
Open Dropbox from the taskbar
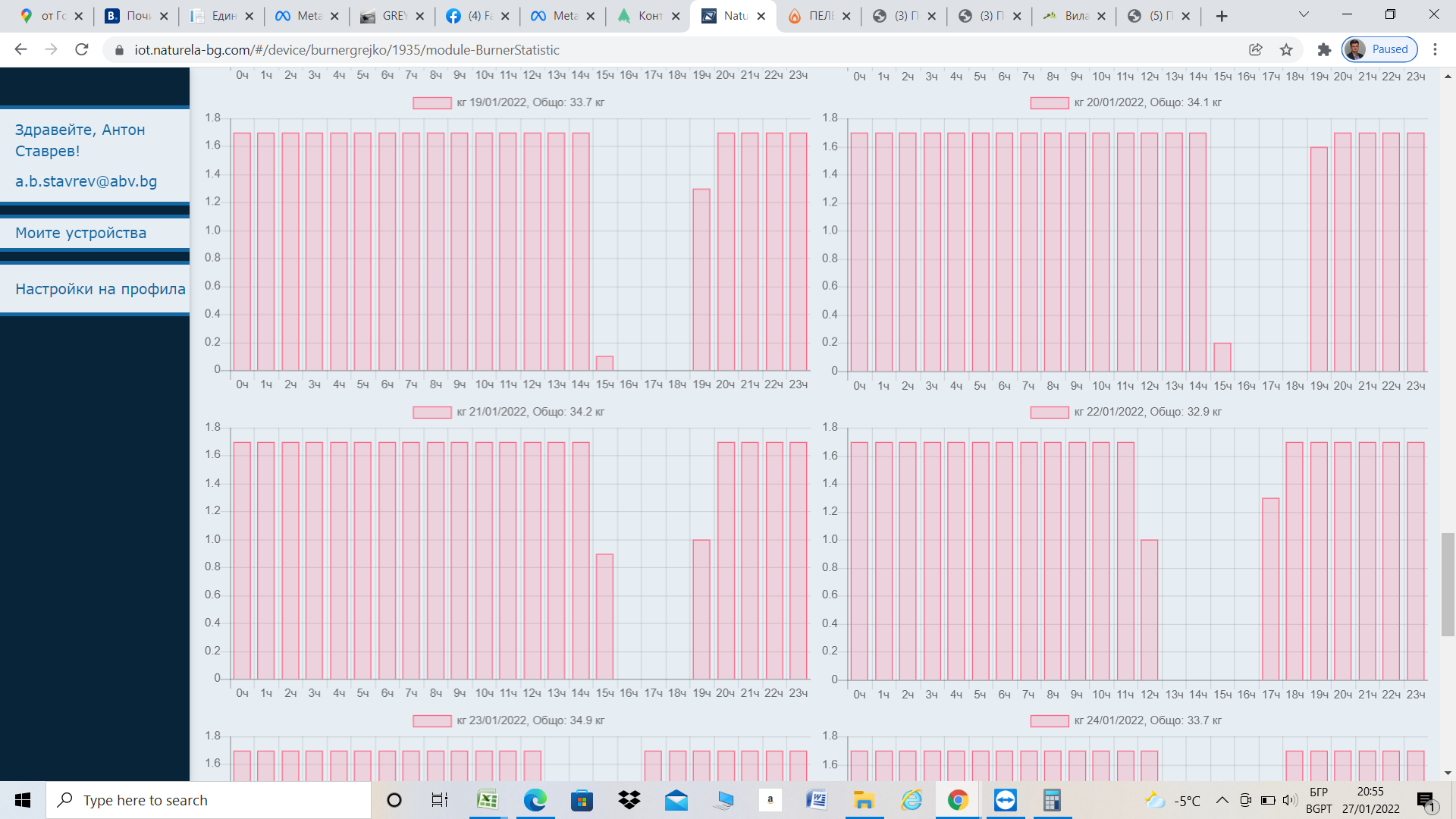pos(629,800)
